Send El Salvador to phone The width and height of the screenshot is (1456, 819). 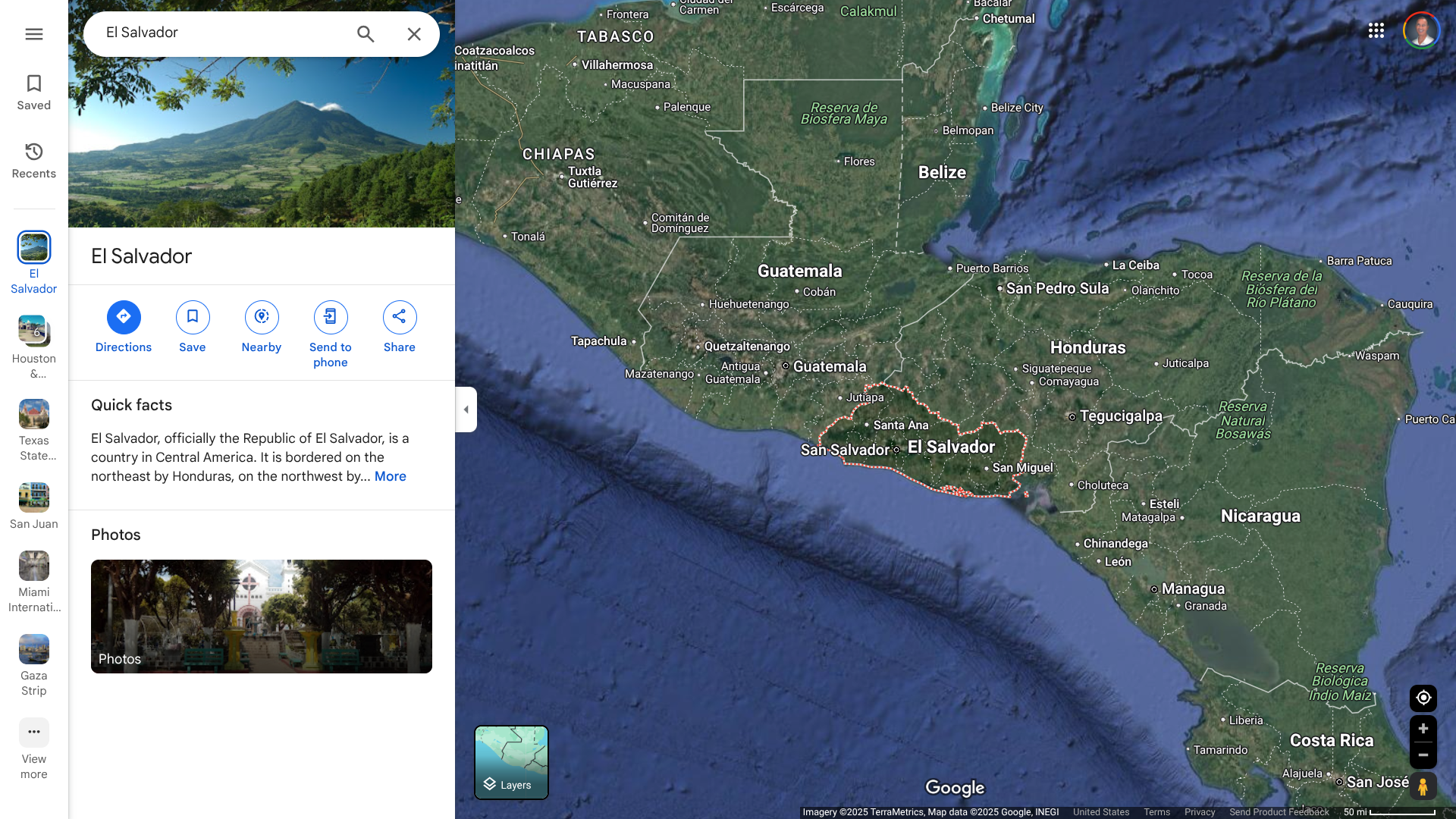click(331, 317)
